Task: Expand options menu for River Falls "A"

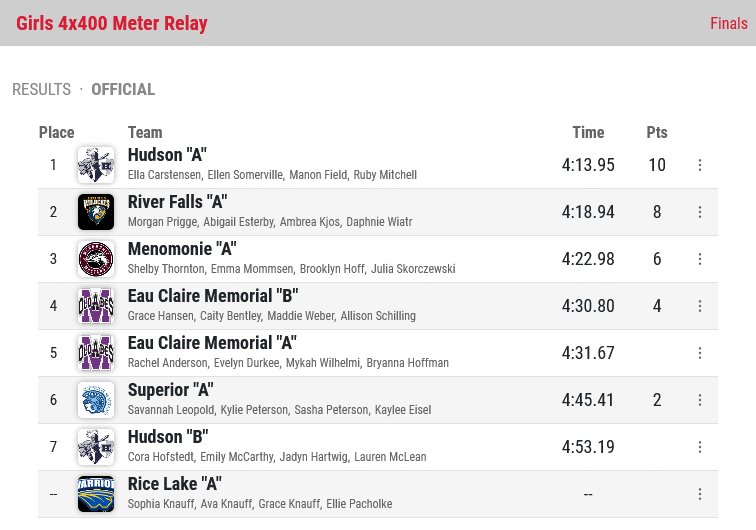Action: coord(700,212)
